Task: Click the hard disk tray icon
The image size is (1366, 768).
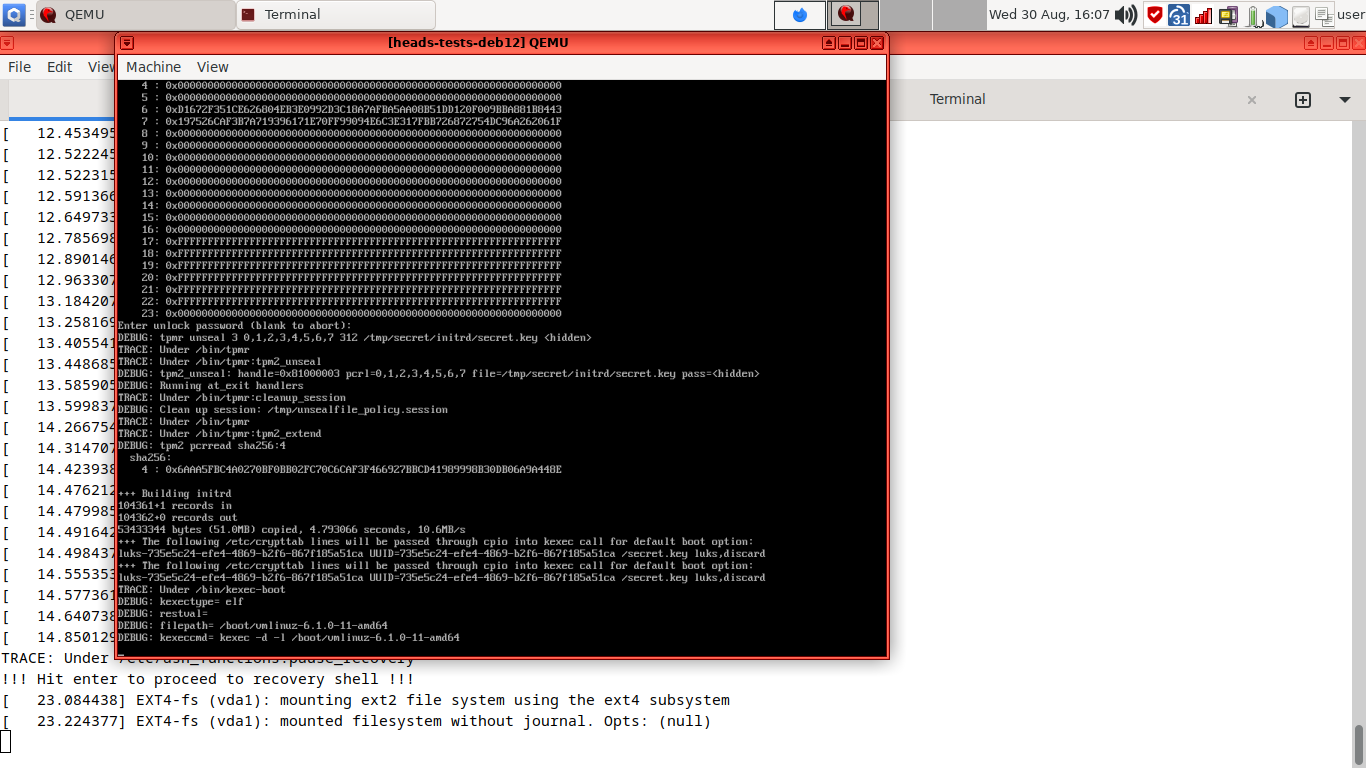Action: click(1300, 15)
